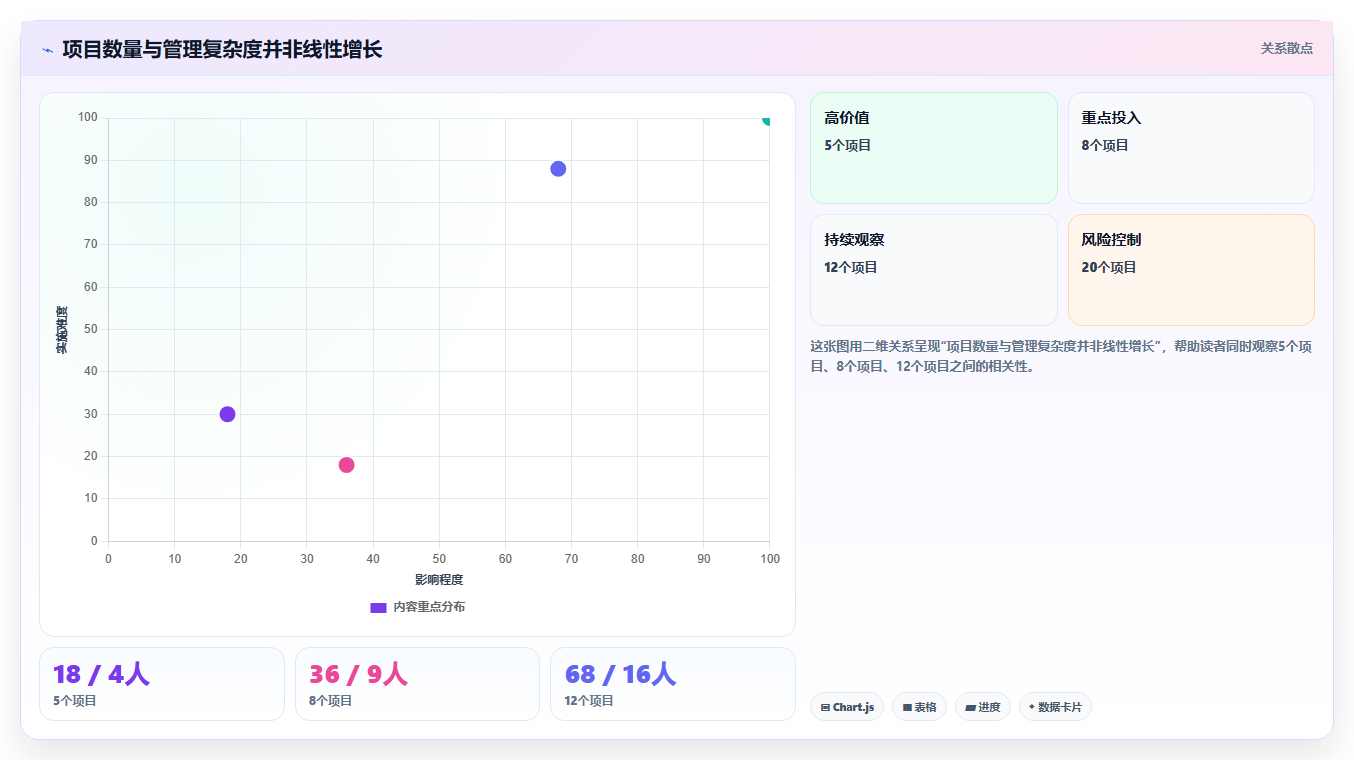Open the 风险控制 card

tap(1191, 270)
